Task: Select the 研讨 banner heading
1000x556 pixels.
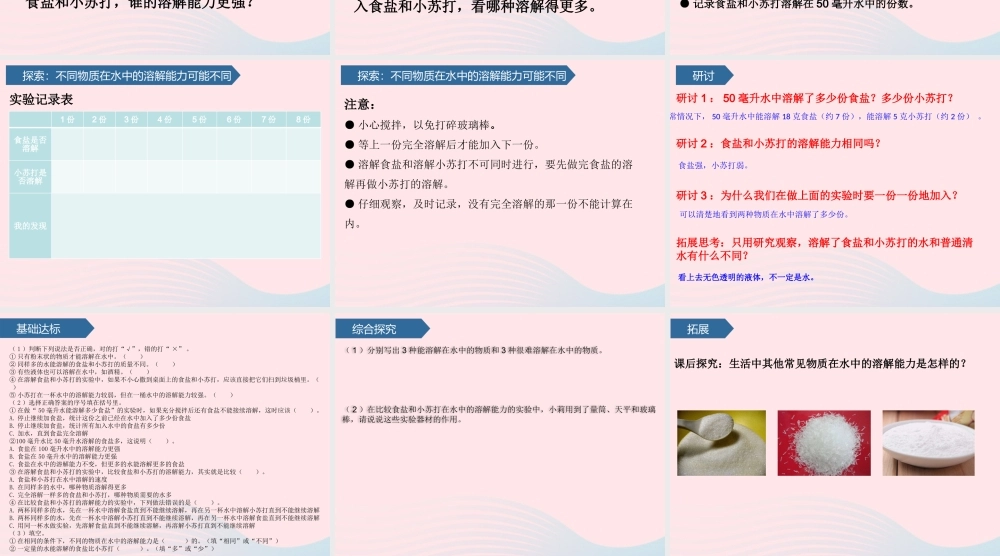Action: point(703,76)
